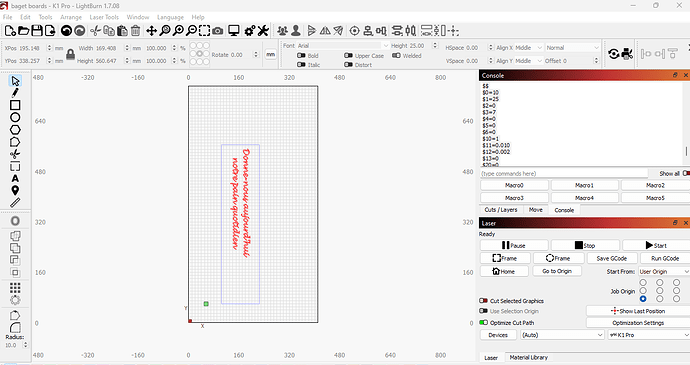Viewport: 690px width, 365px height.
Task: Click the Devices button
Action: tap(498, 335)
